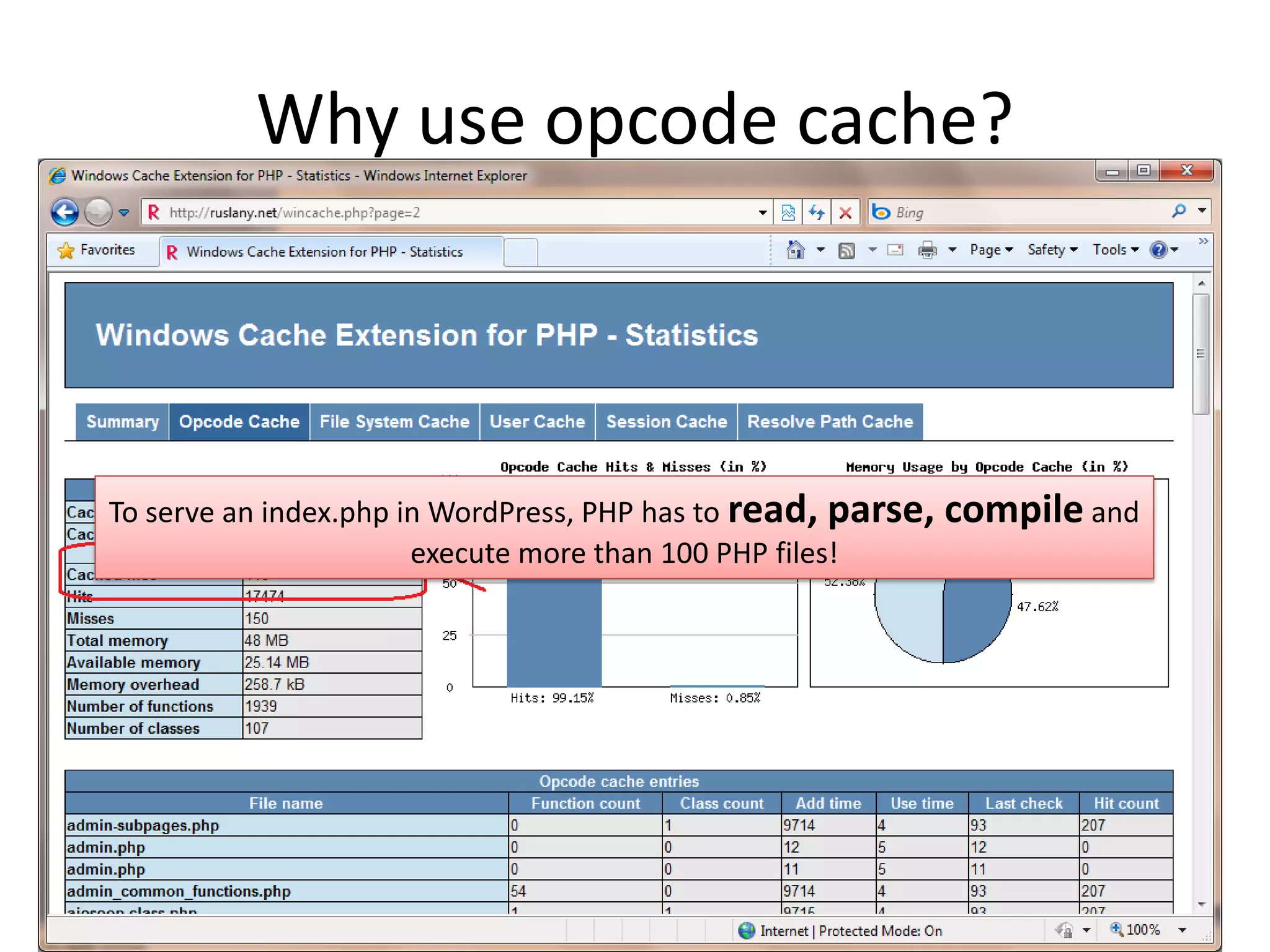Viewport: 1270px width, 952px height.
Task: Open the Page menu
Action: pyautogui.click(x=991, y=250)
